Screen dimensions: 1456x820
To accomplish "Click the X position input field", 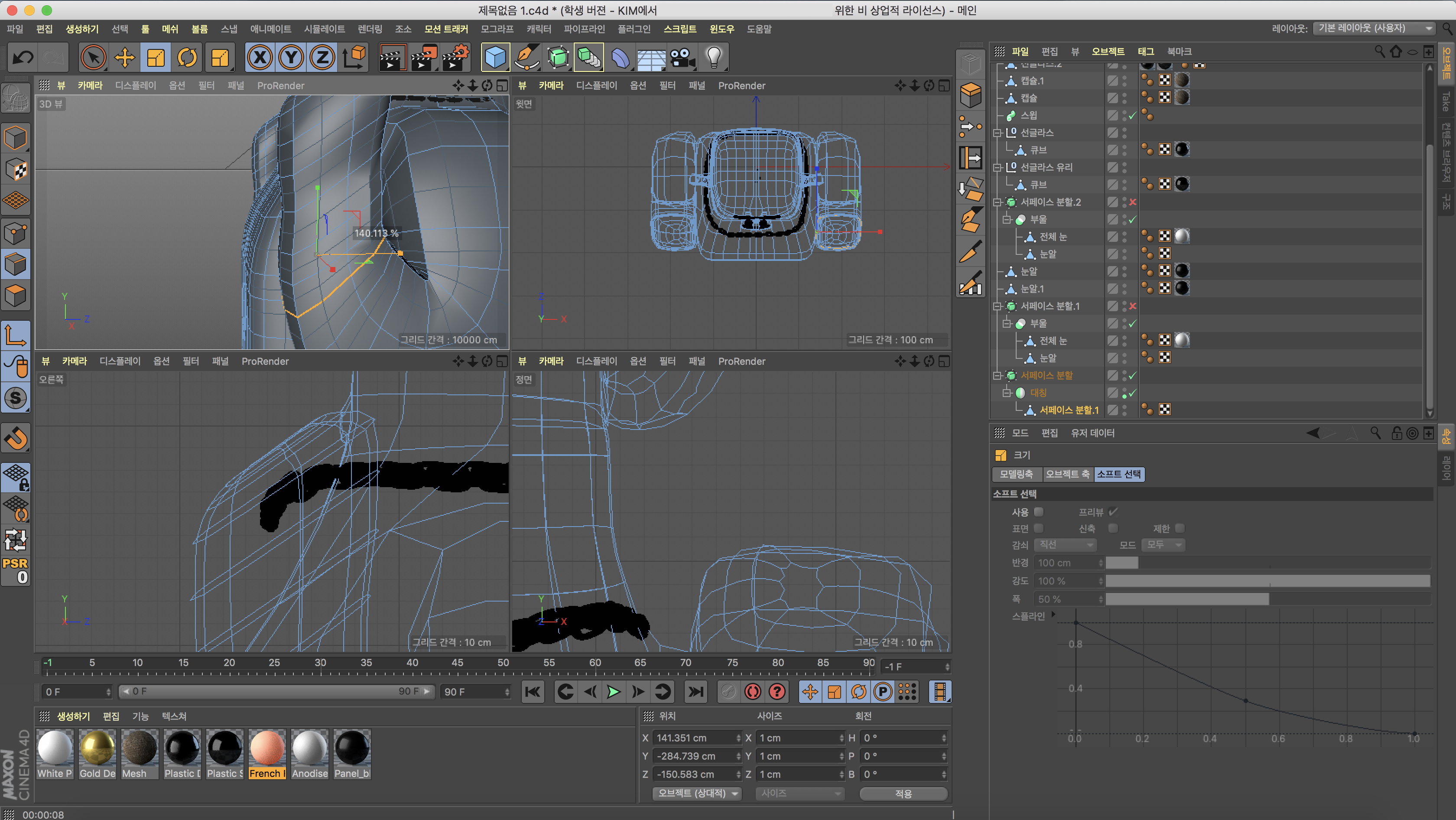I will pos(696,738).
